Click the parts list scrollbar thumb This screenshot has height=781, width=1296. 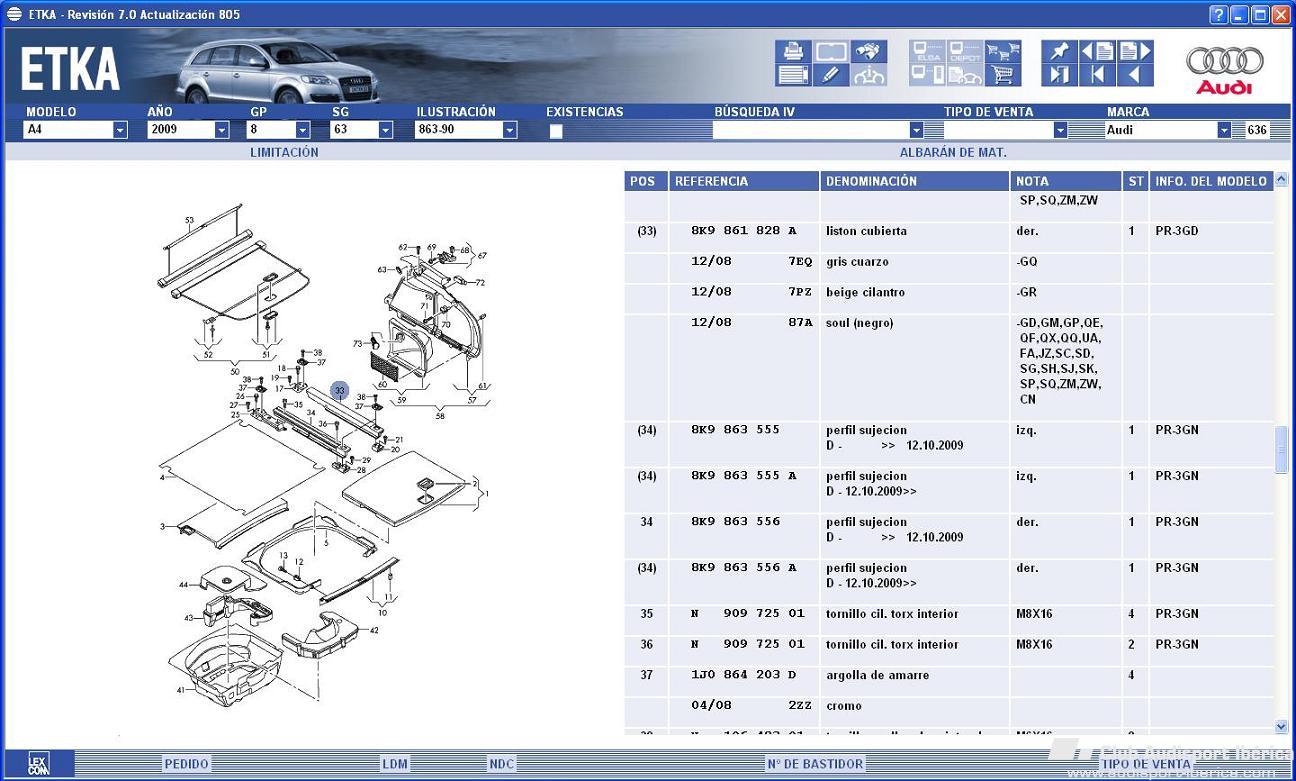pyautogui.click(x=1282, y=449)
